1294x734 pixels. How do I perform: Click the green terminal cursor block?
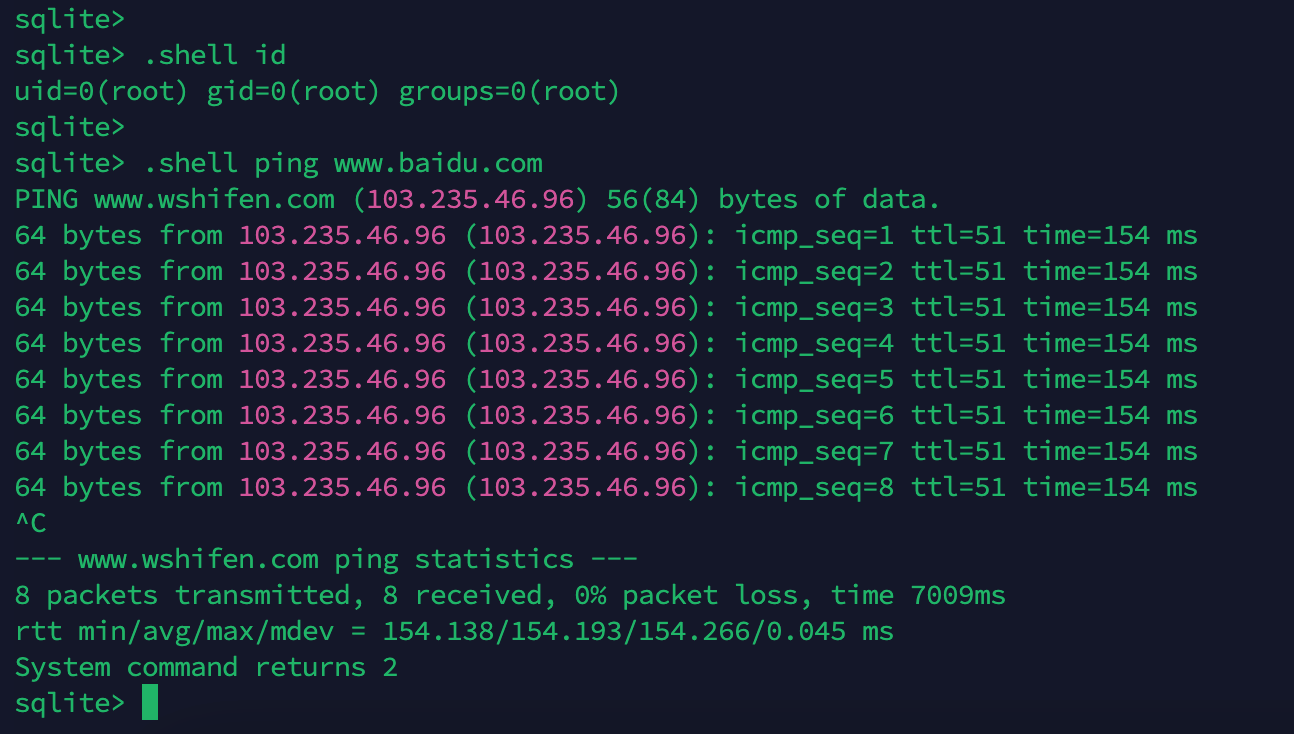tap(150, 702)
